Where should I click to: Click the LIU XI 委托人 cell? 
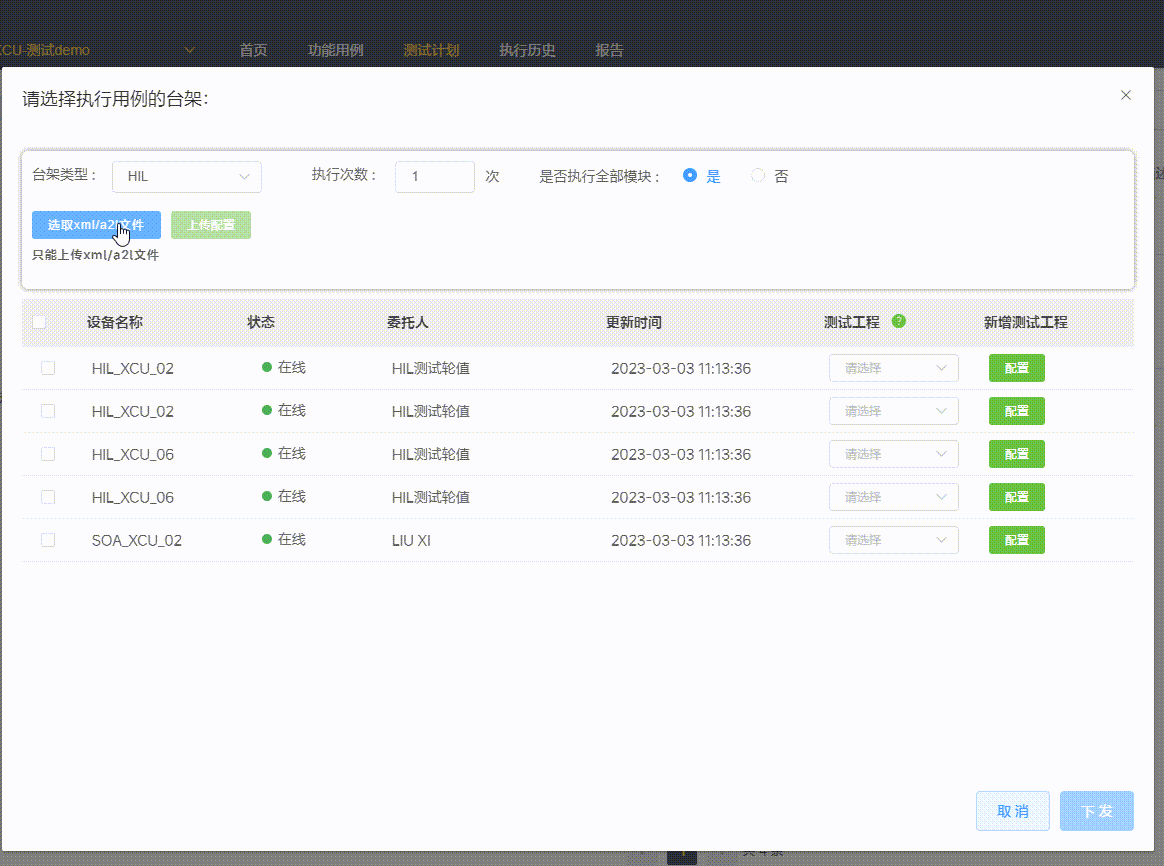click(411, 540)
